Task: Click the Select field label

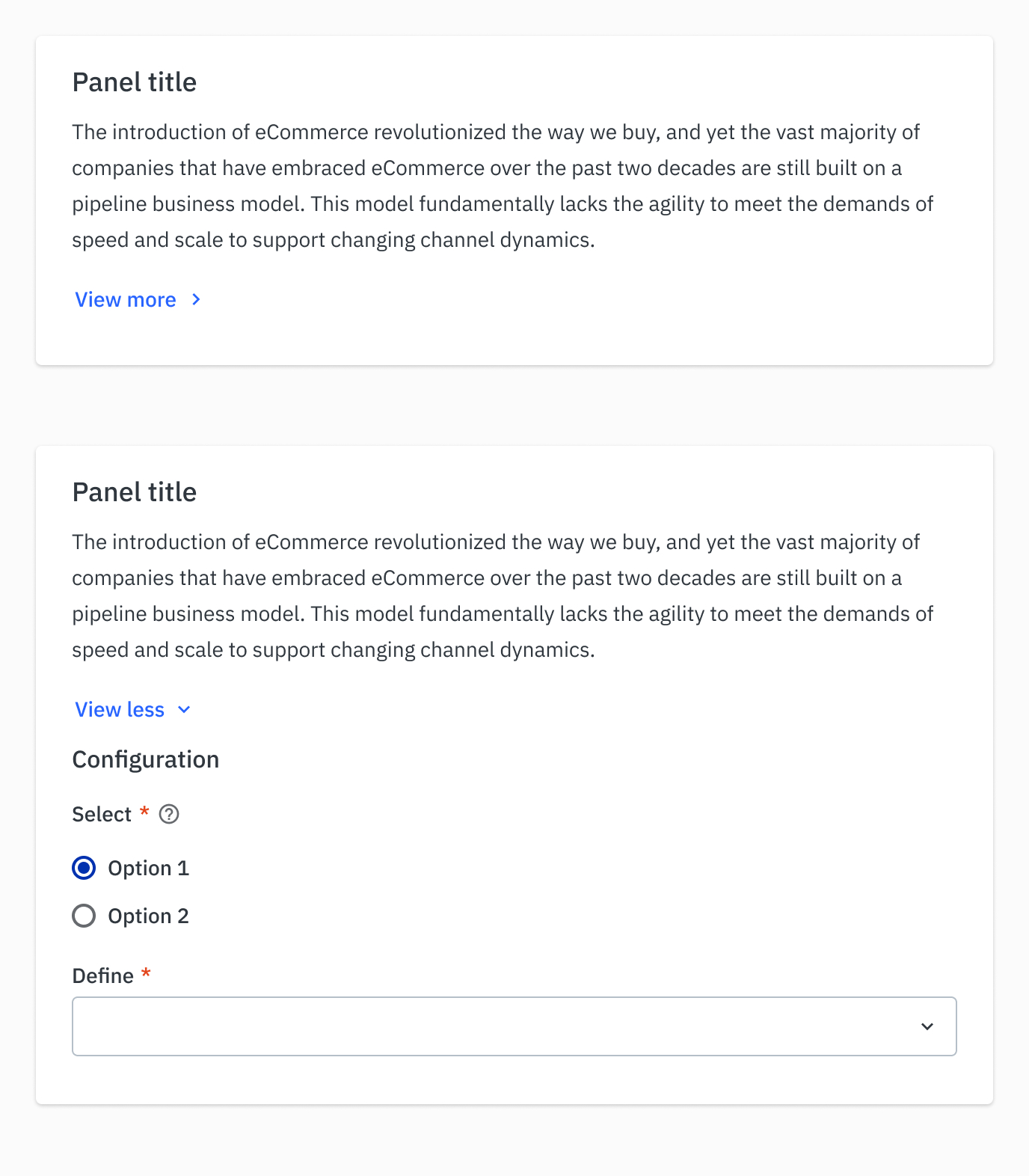Action: point(102,814)
